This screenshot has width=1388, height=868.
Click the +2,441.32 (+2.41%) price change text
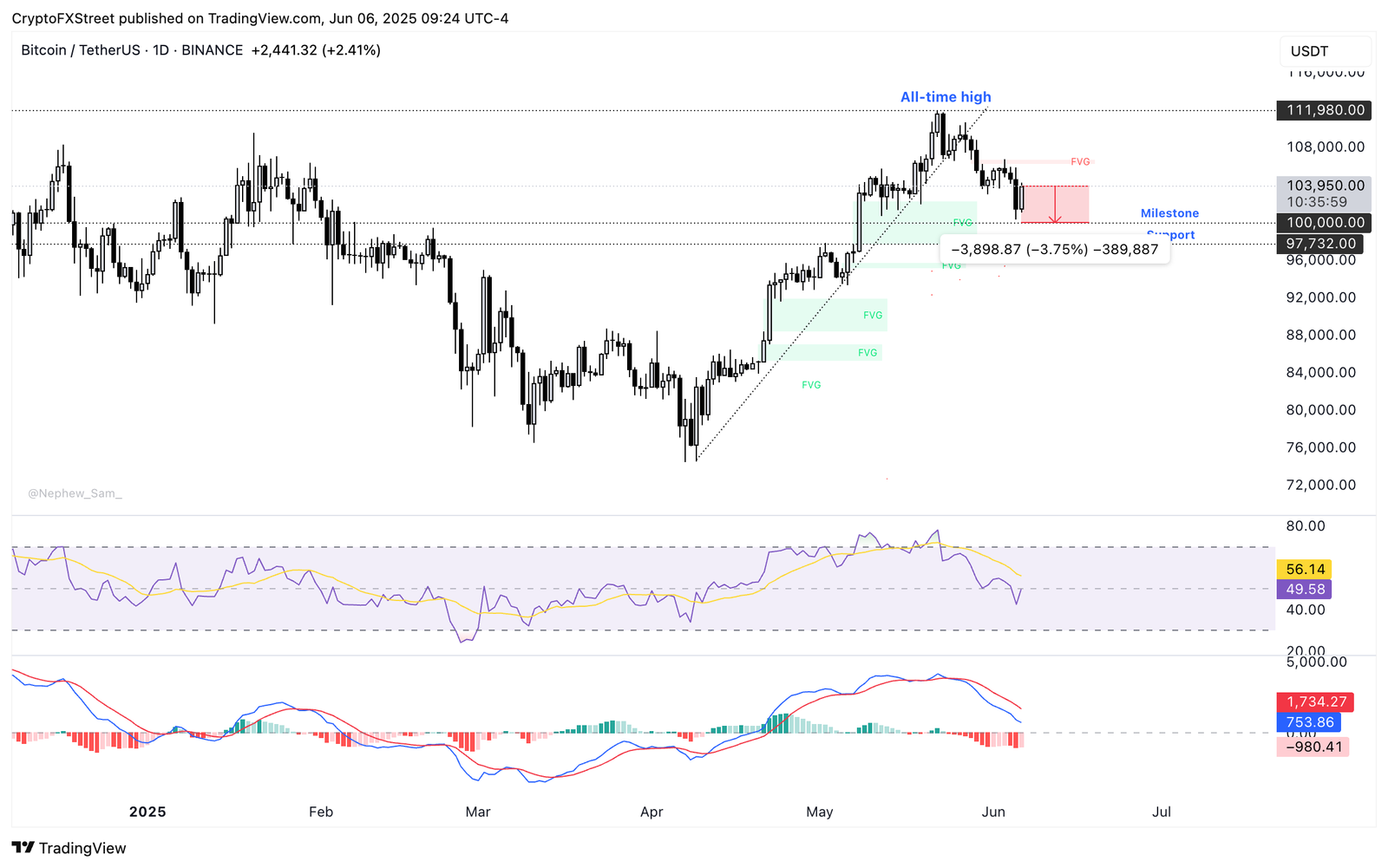[316, 50]
